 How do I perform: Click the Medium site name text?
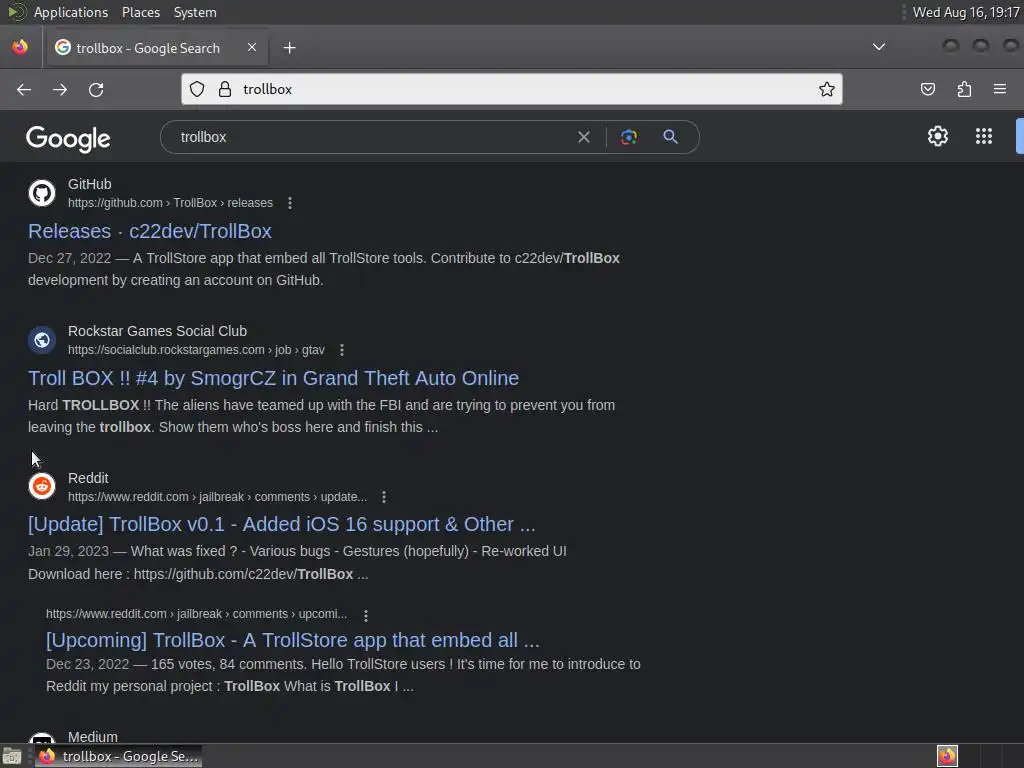tap(93, 737)
